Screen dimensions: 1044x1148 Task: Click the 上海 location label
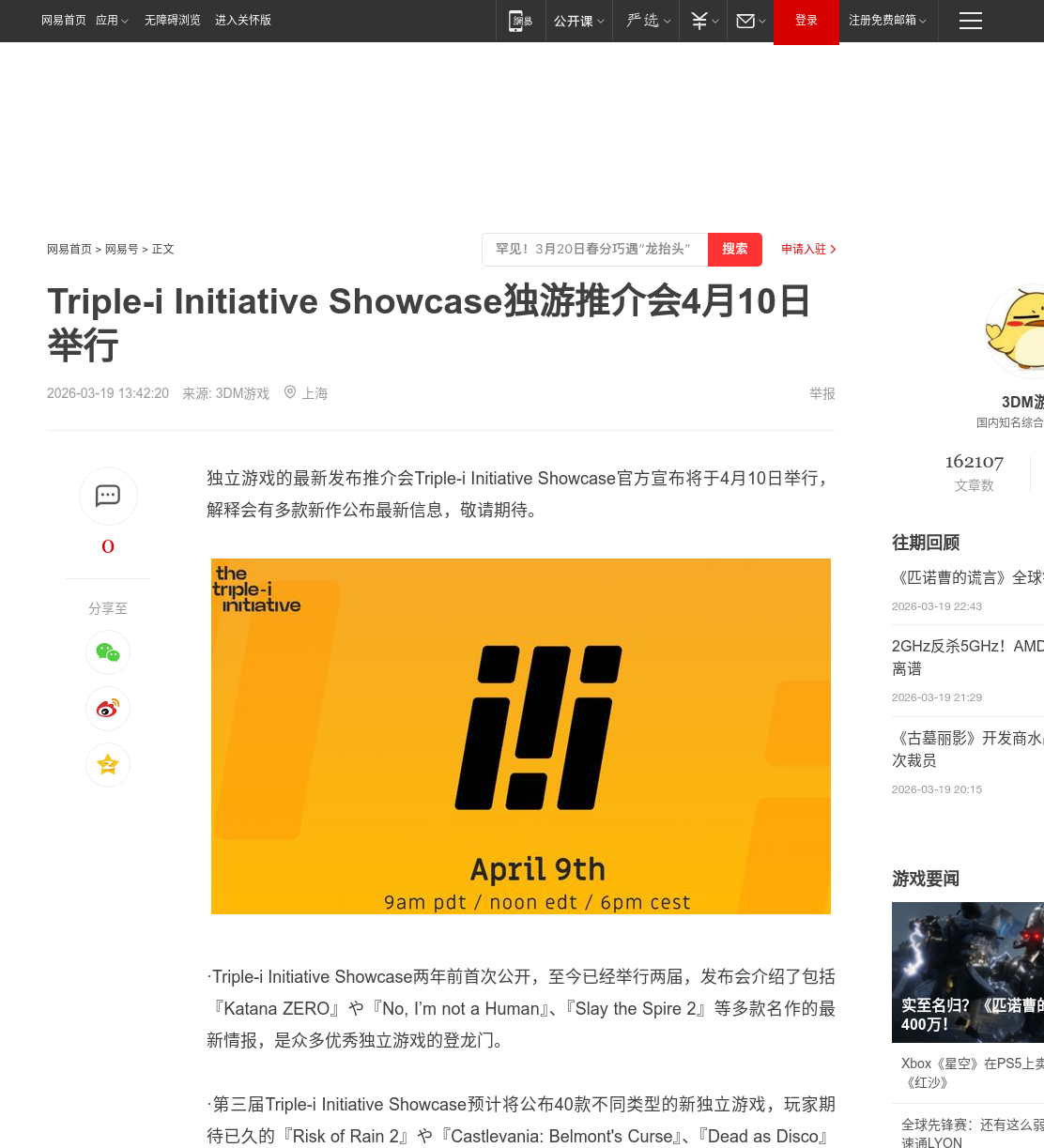point(315,393)
